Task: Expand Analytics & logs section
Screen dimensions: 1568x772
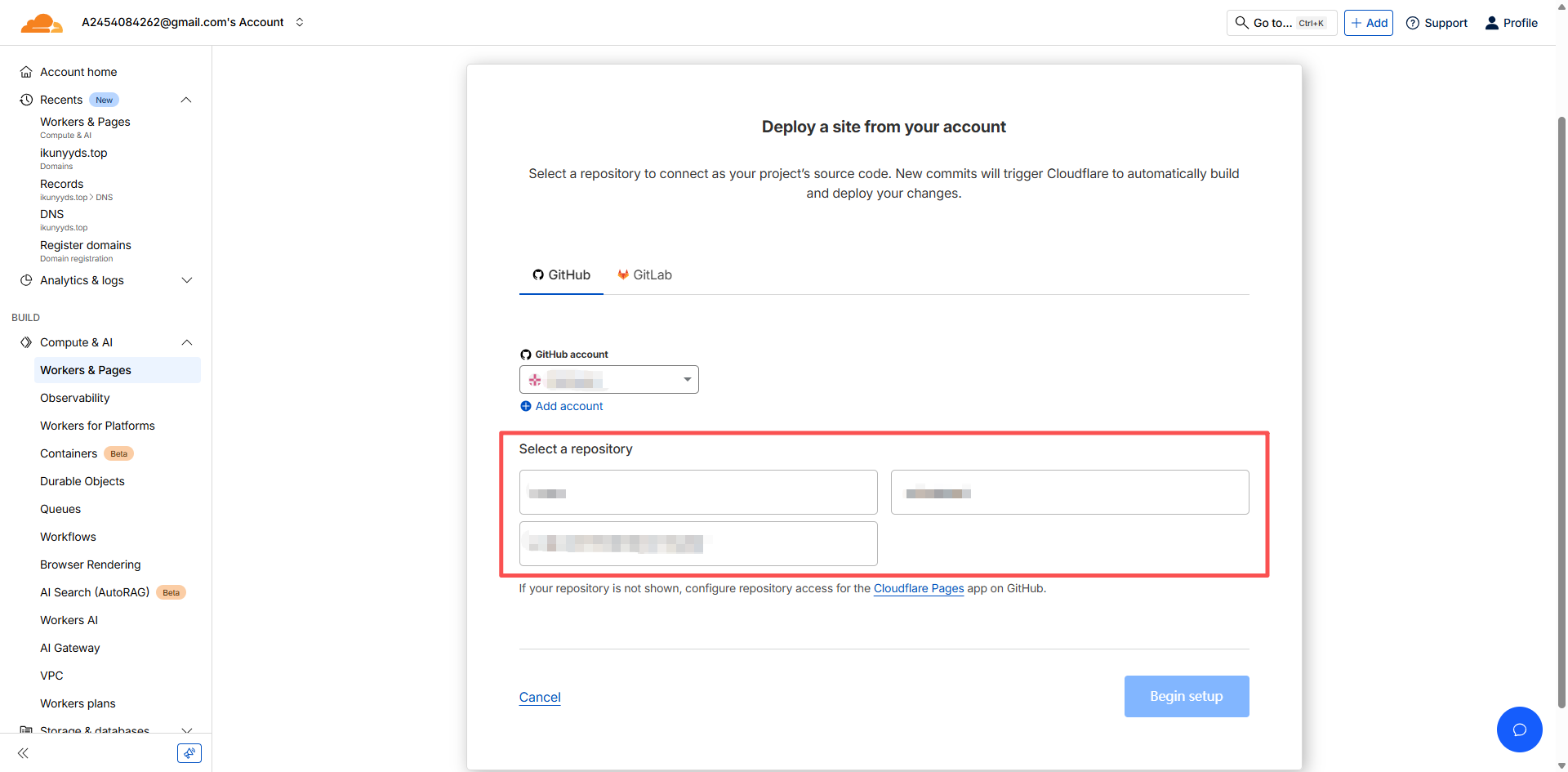Action: 186,280
